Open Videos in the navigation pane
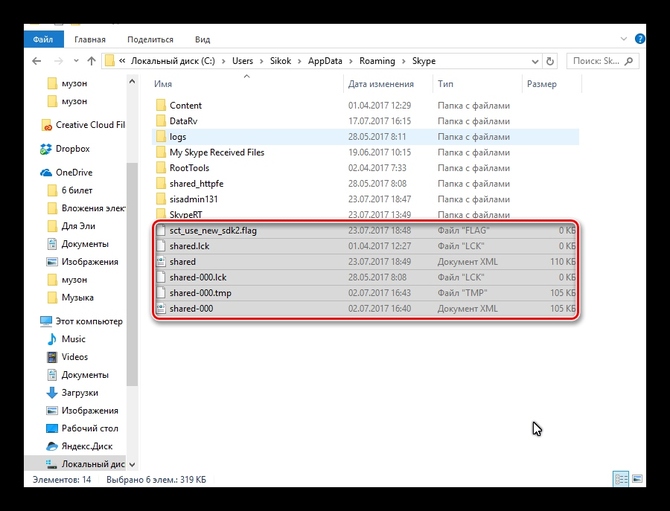 (x=67, y=357)
